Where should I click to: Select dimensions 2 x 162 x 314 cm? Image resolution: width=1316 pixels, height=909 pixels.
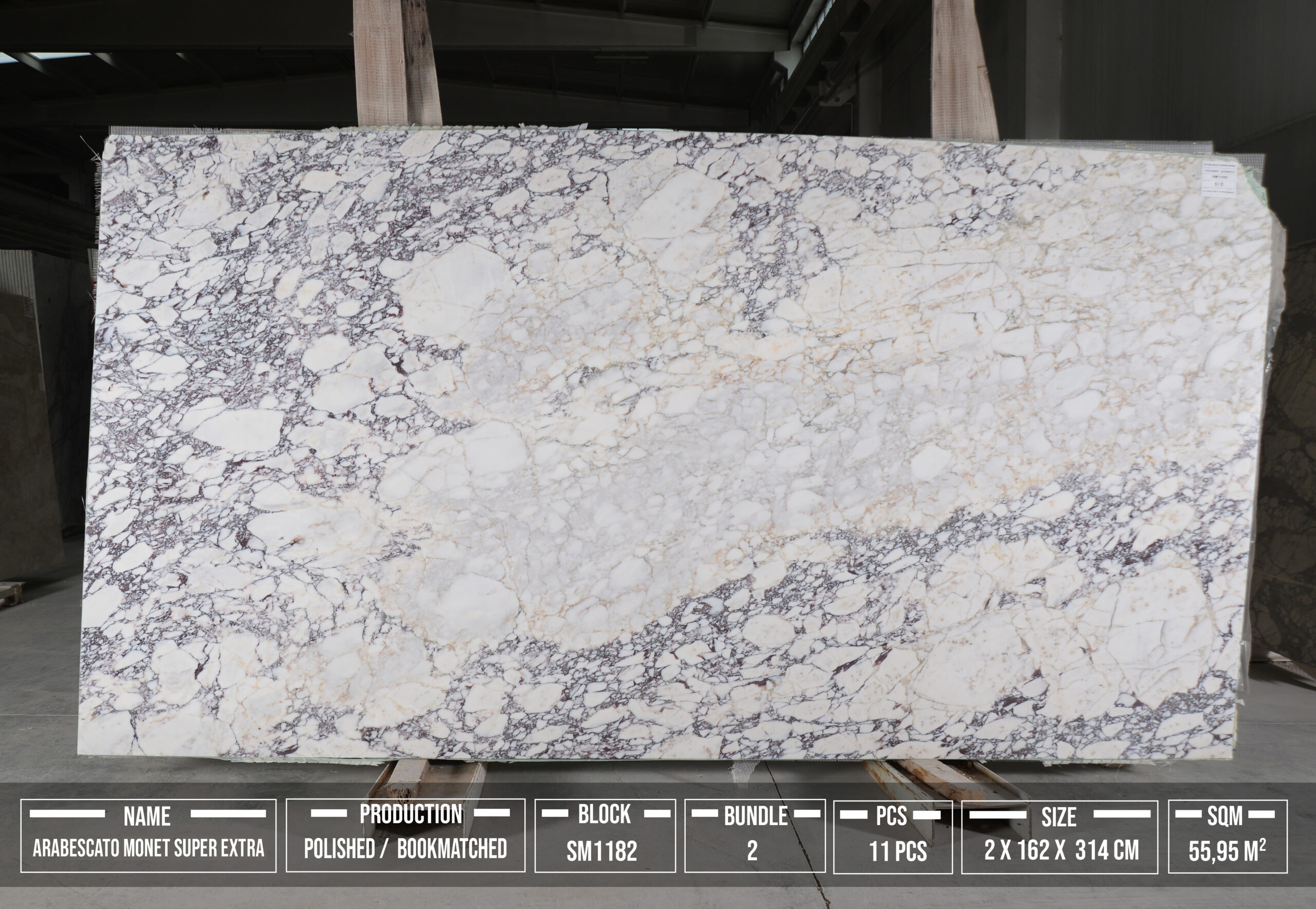pyautogui.click(x=1062, y=850)
